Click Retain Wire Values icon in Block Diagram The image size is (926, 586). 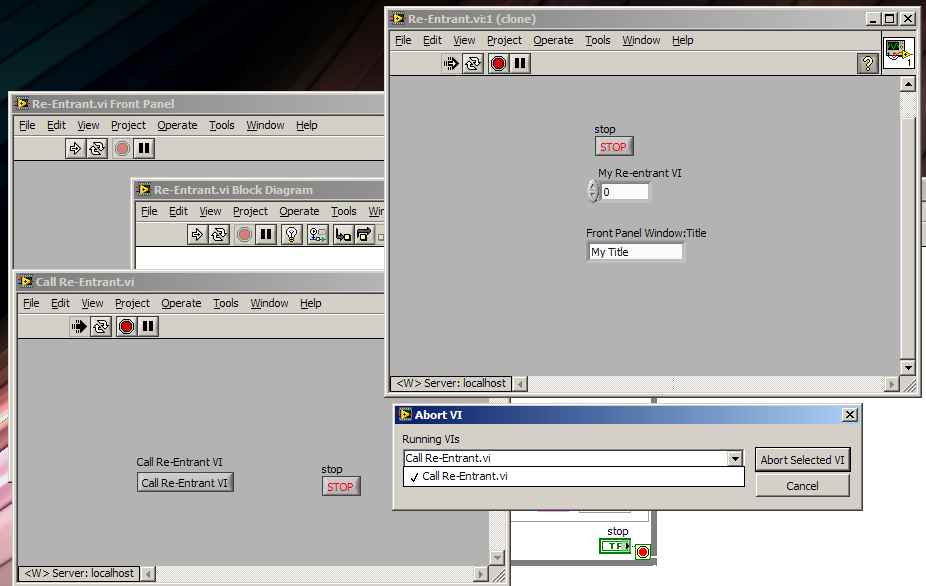tap(318, 234)
